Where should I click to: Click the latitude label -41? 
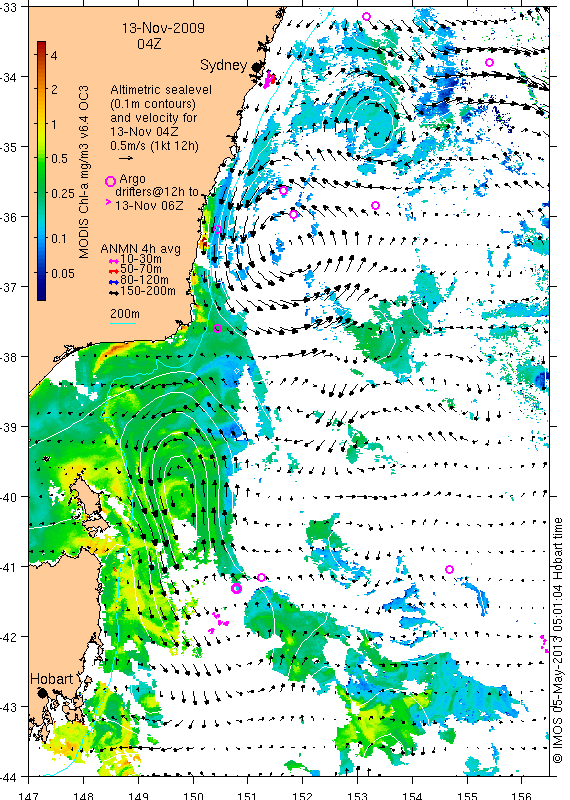[x=9, y=567]
